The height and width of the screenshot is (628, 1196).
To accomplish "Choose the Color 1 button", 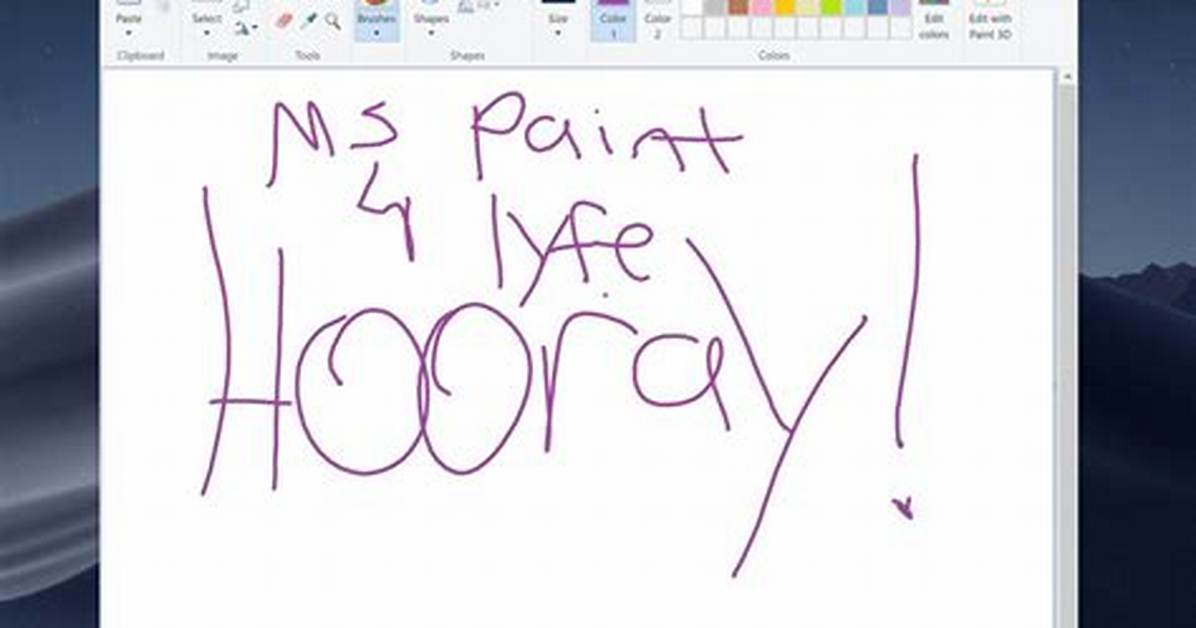I will coord(613,21).
